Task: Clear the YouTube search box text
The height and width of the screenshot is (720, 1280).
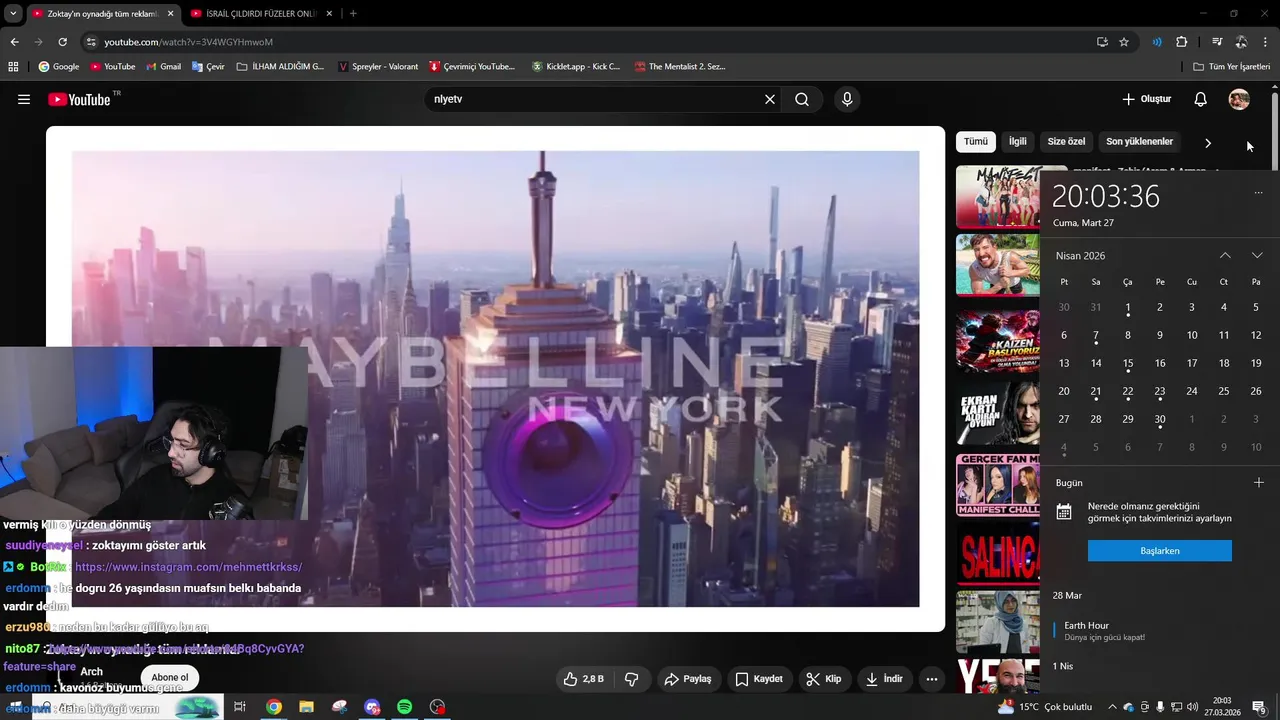Action: [770, 99]
